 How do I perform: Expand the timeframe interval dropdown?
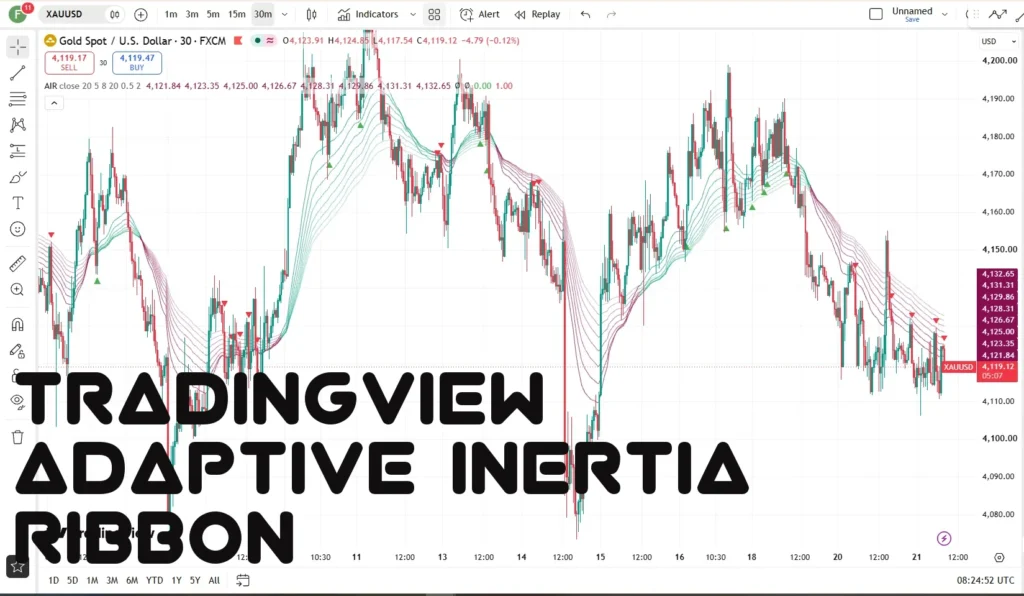coord(285,14)
